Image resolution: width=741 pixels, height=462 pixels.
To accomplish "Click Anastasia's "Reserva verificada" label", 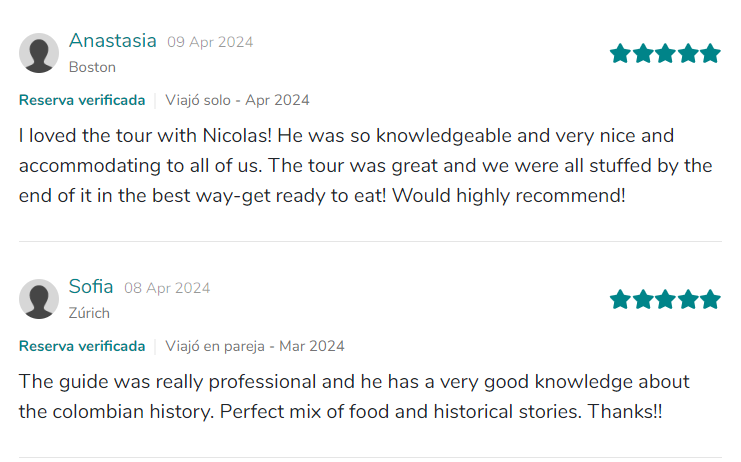I will pos(82,100).
